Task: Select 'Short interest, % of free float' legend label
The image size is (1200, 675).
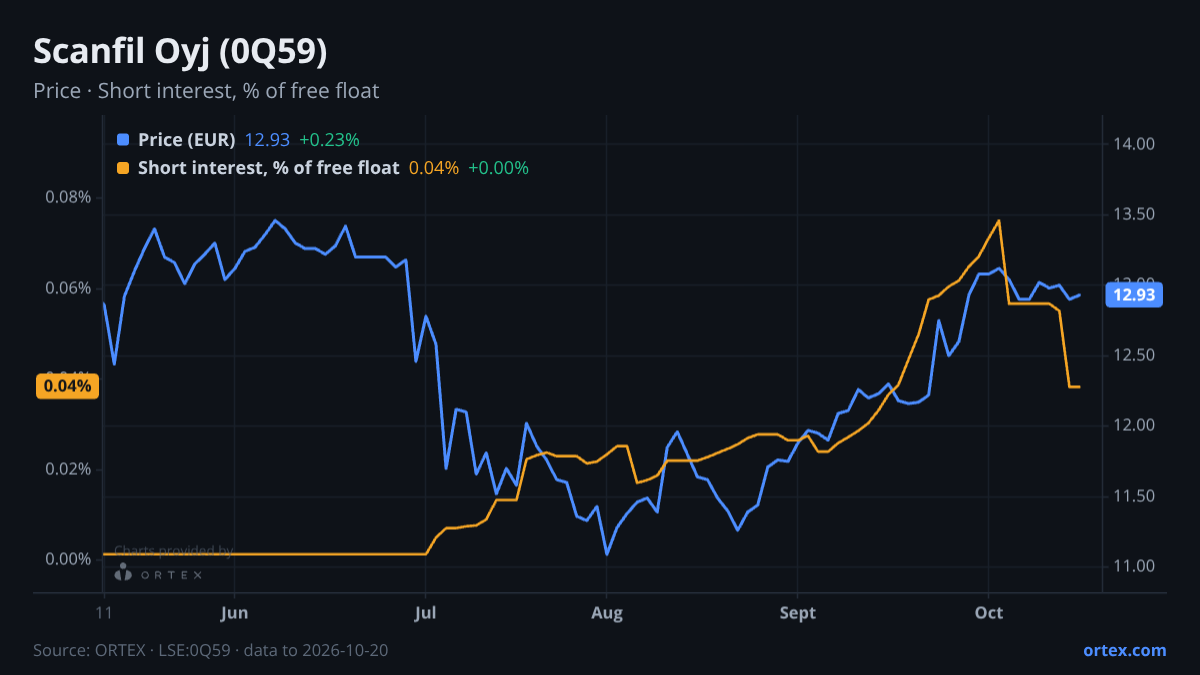Action: [268, 168]
